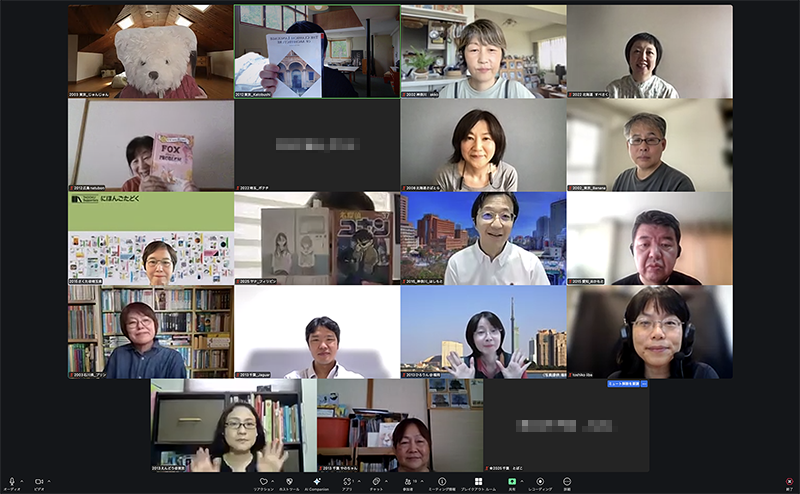Expand the video options arrow
Image resolution: width=800 pixels, height=494 pixels.
point(51,481)
